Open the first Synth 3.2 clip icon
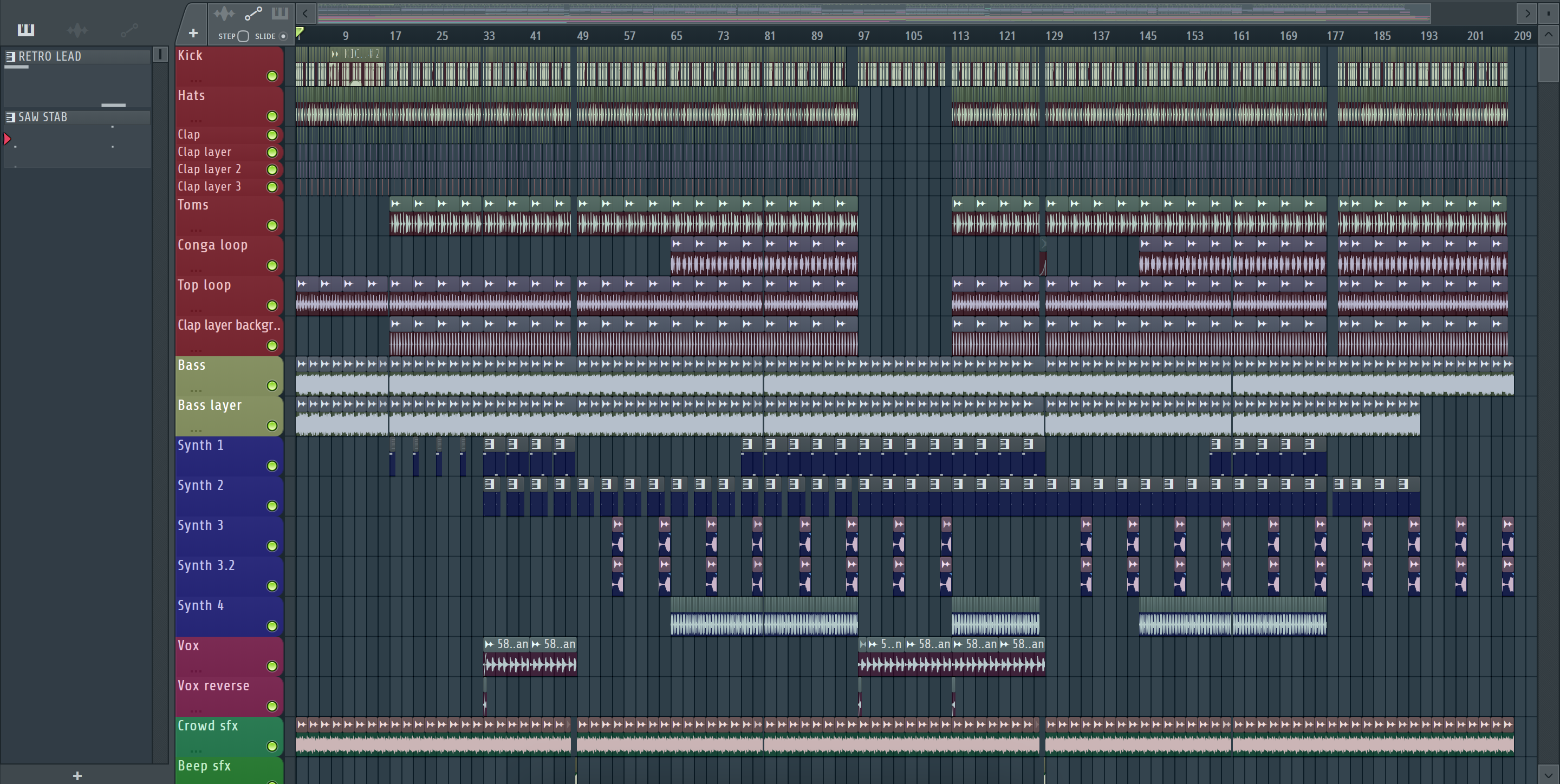 (617, 564)
